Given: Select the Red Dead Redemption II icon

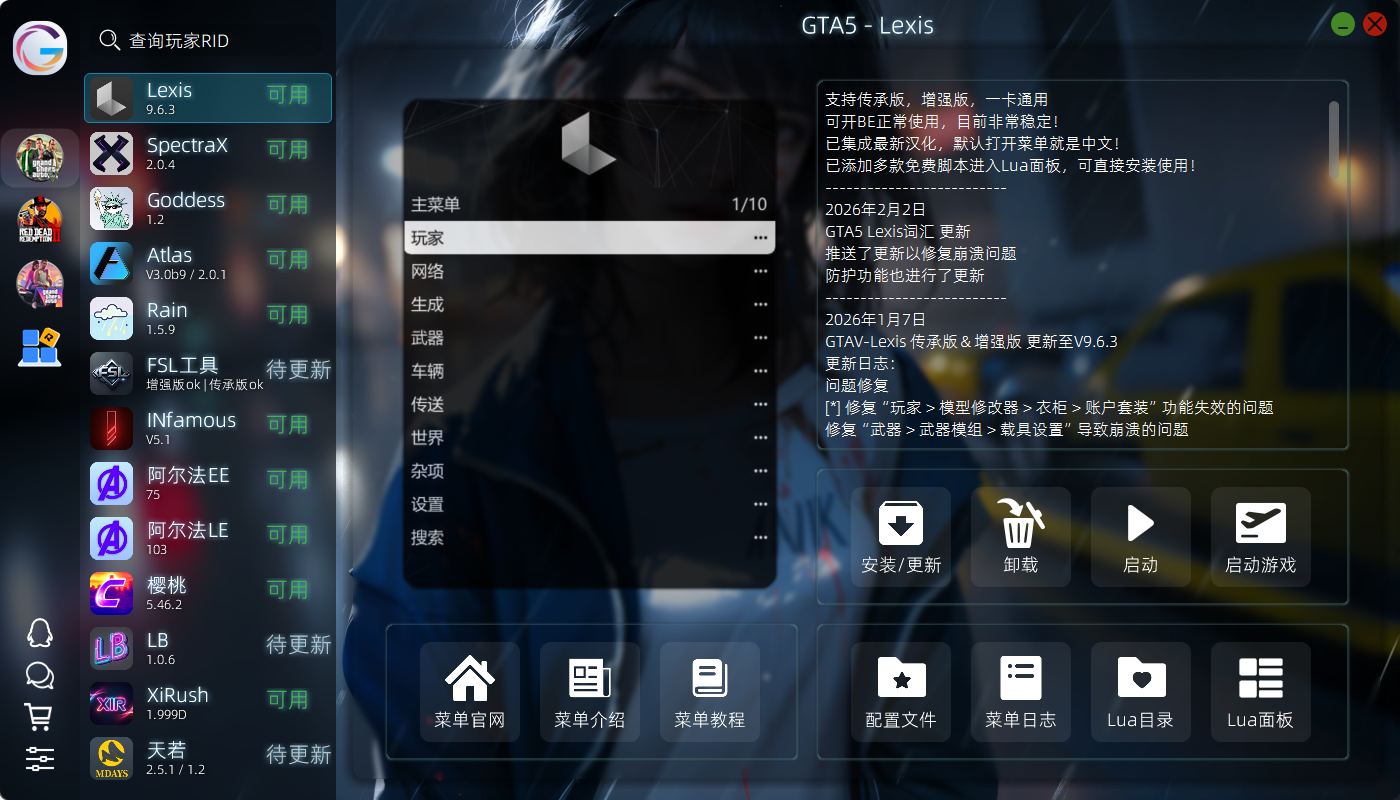Looking at the screenshot, I should pyautogui.click(x=40, y=221).
